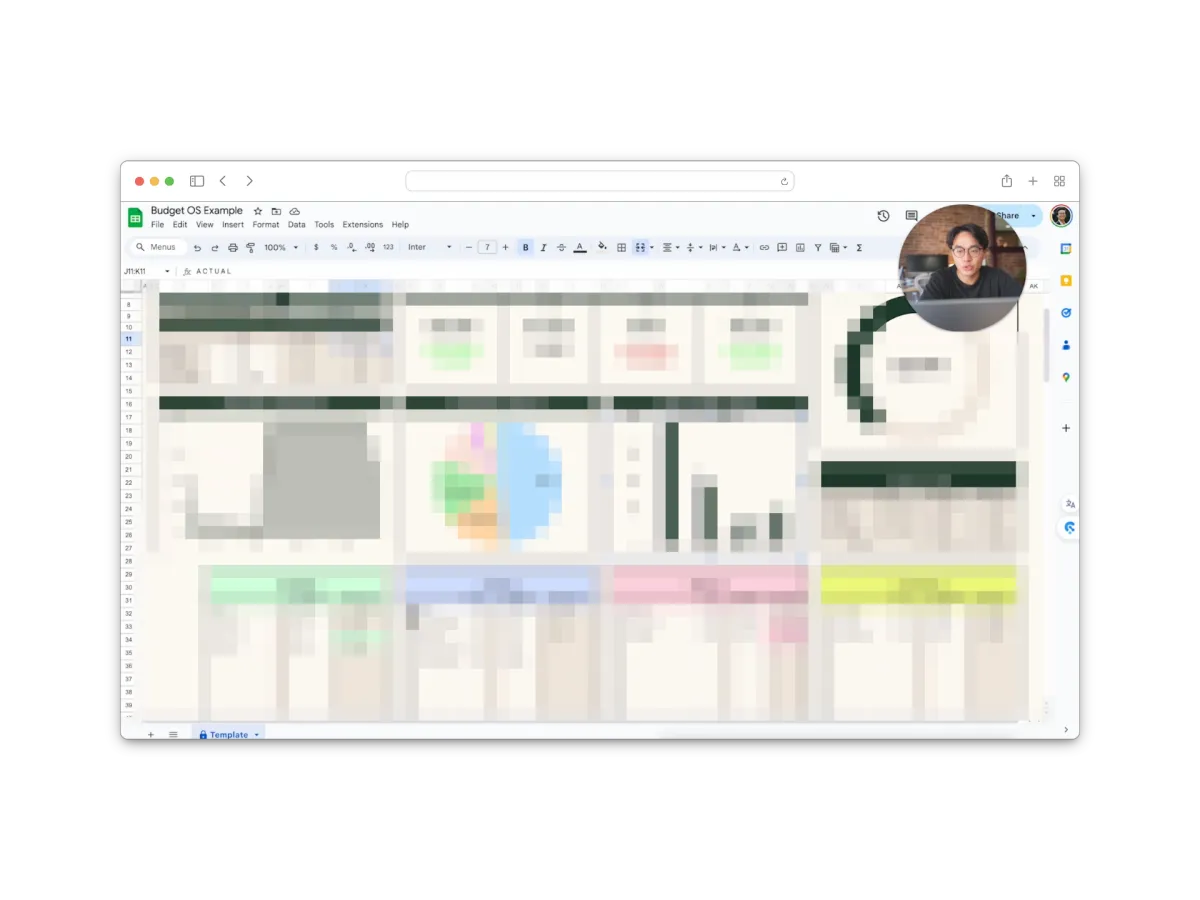This screenshot has width=1200, height=900.
Task: Open the Inter font dropdown
Action: (x=430, y=247)
